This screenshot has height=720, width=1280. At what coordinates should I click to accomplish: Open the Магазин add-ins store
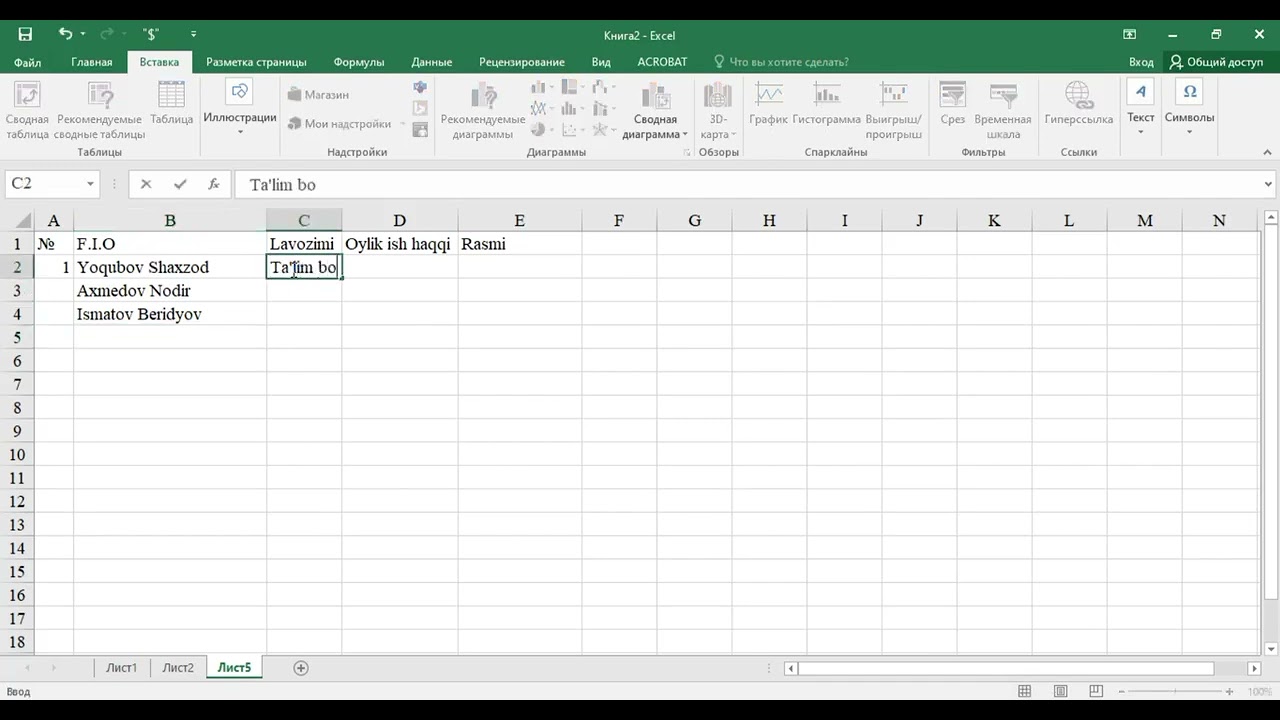click(318, 95)
